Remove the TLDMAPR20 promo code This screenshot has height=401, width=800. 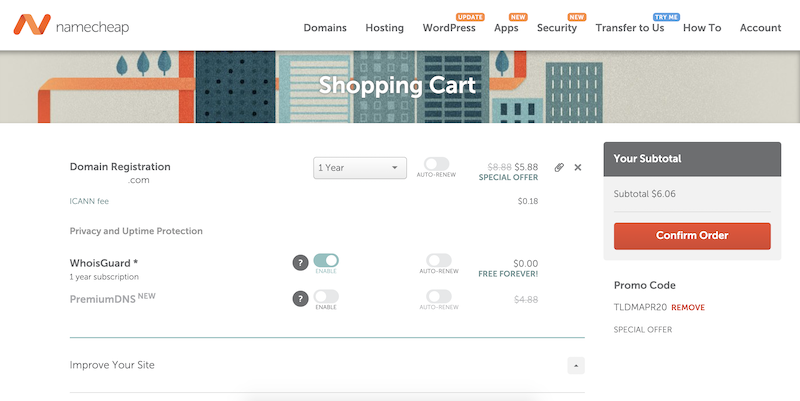(687, 307)
